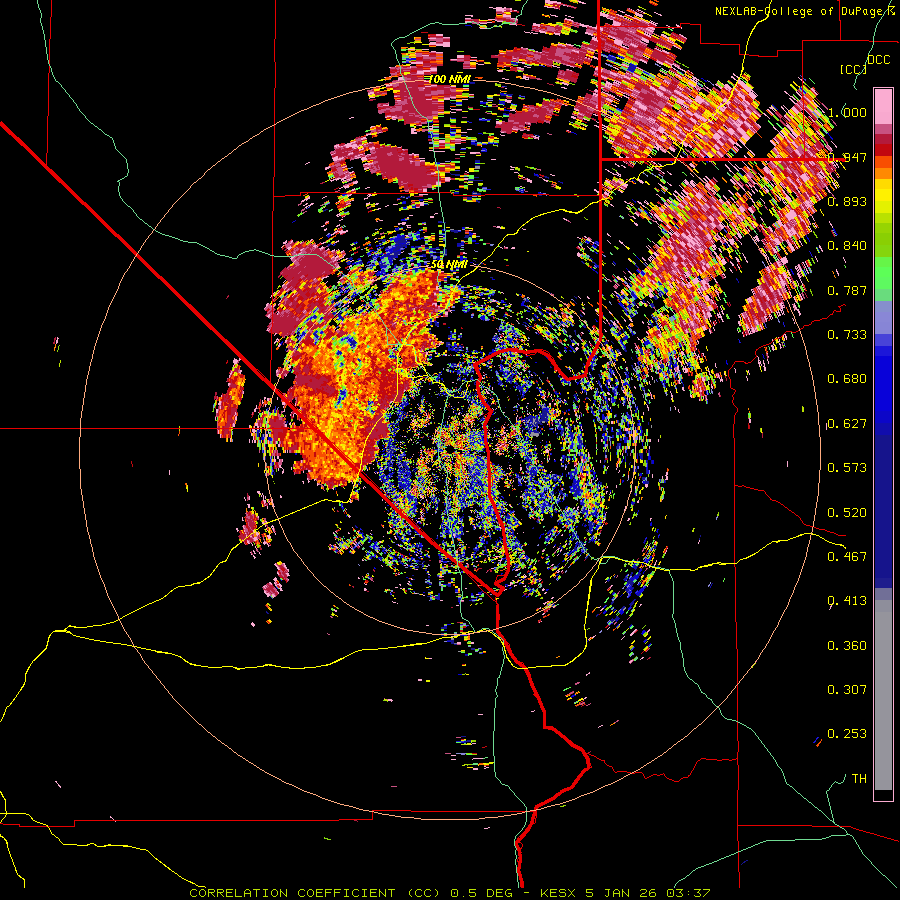900x900 pixels.
Task: Click the 0.253 scale value
Action: [847, 734]
